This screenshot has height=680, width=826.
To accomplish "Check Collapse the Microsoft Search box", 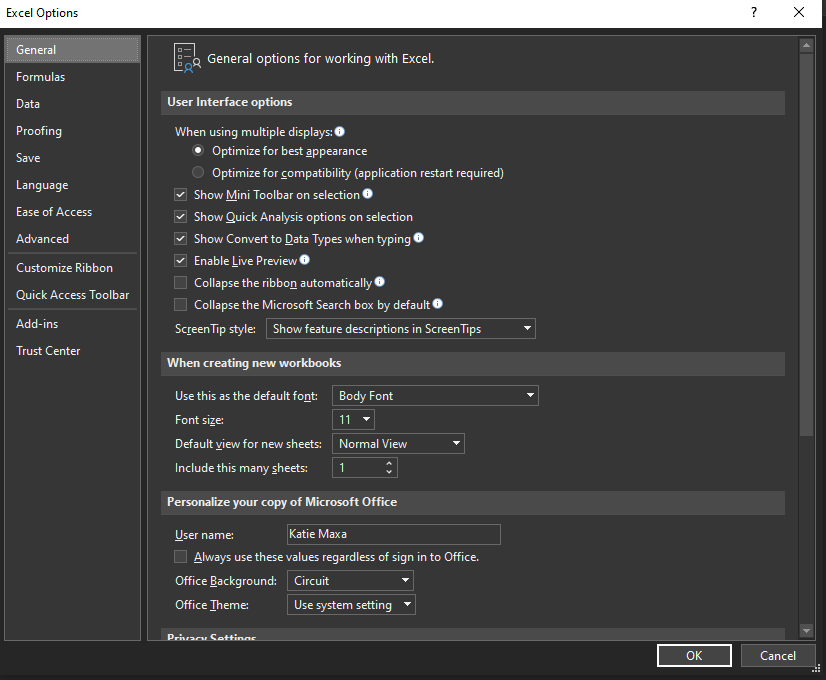I will [x=181, y=304].
